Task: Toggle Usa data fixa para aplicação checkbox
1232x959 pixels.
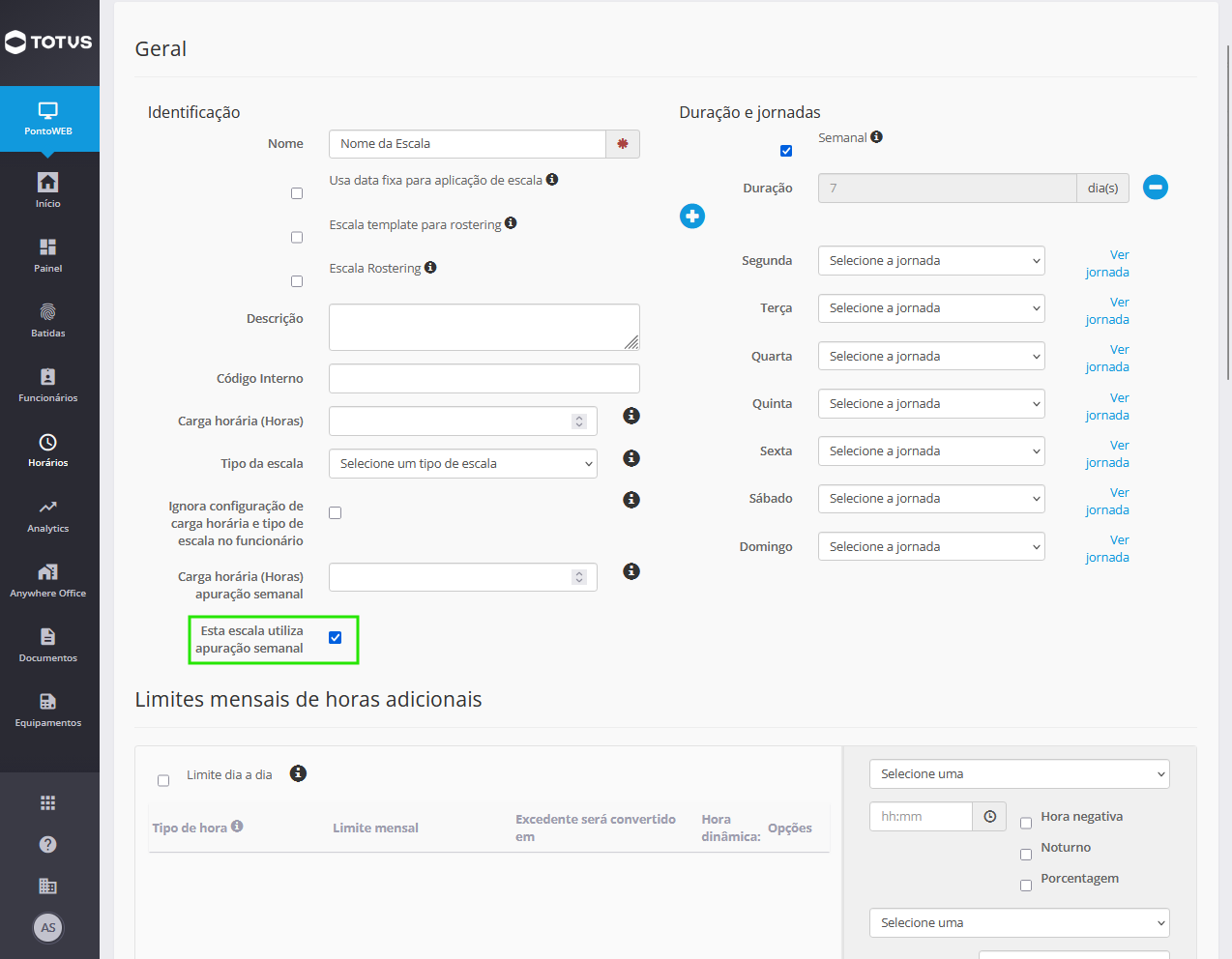Action: coord(297,193)
